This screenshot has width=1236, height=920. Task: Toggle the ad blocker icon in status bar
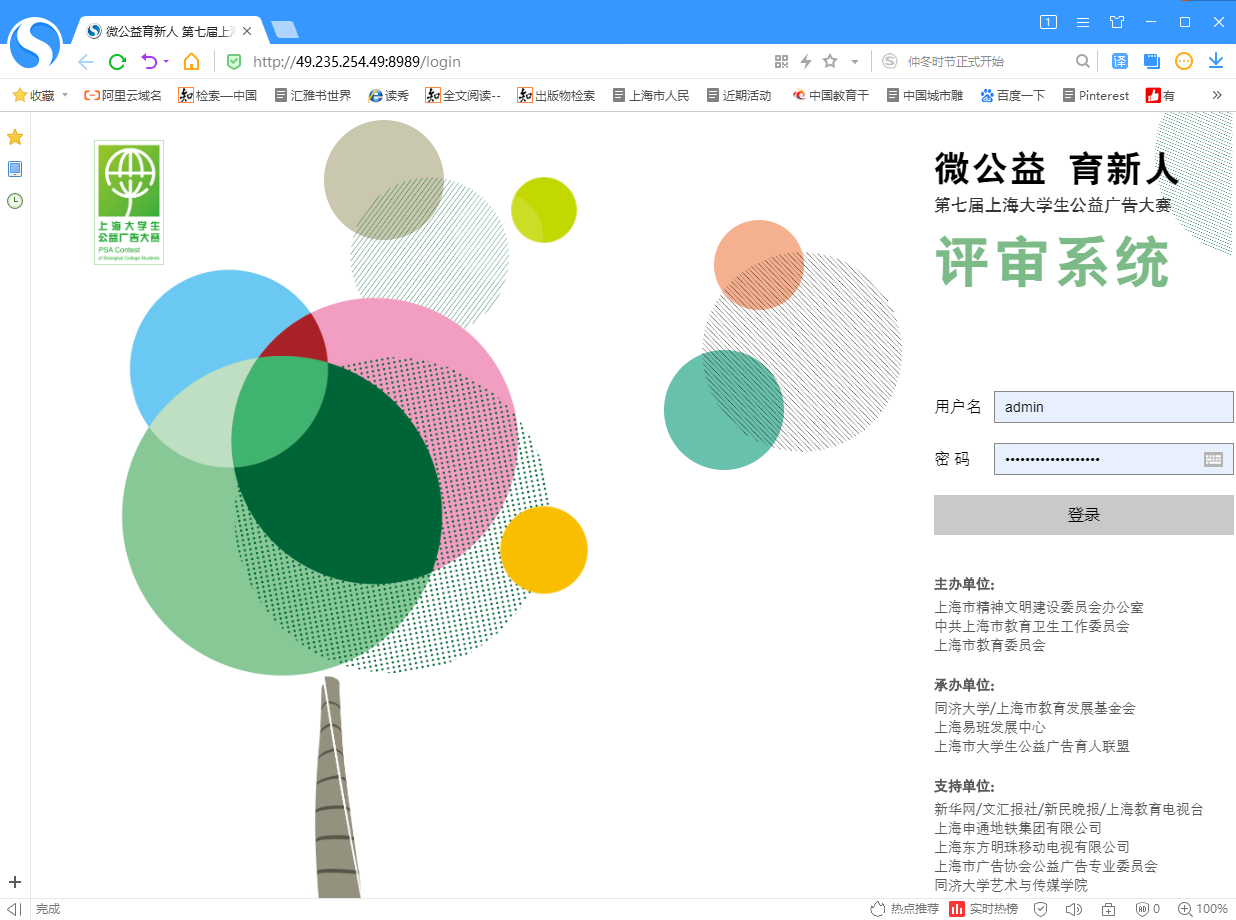point(1142,909)
